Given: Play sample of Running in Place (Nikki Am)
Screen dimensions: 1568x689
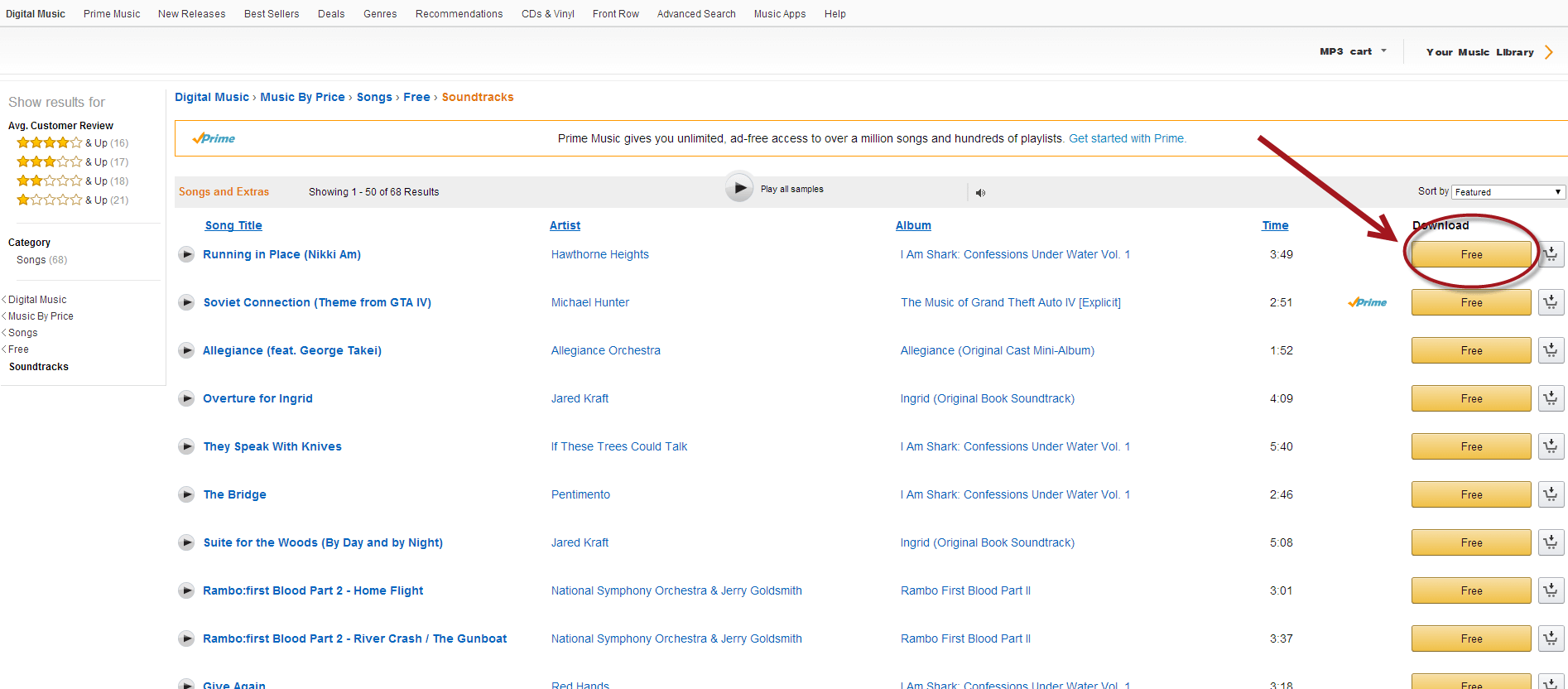Looking at the screenshot, I should point(186,254).
